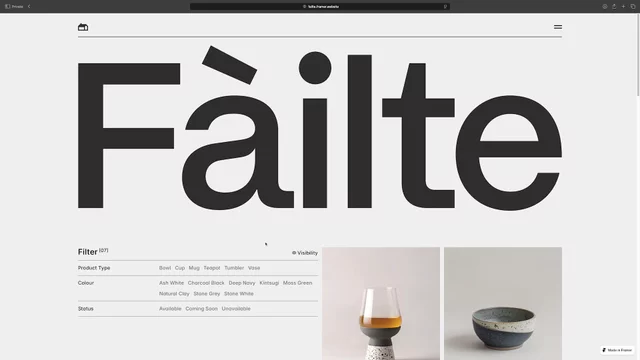Toggle the Kintsugi colour filter
The height and width of the screenshot is (360, 640).
point(269,283)
